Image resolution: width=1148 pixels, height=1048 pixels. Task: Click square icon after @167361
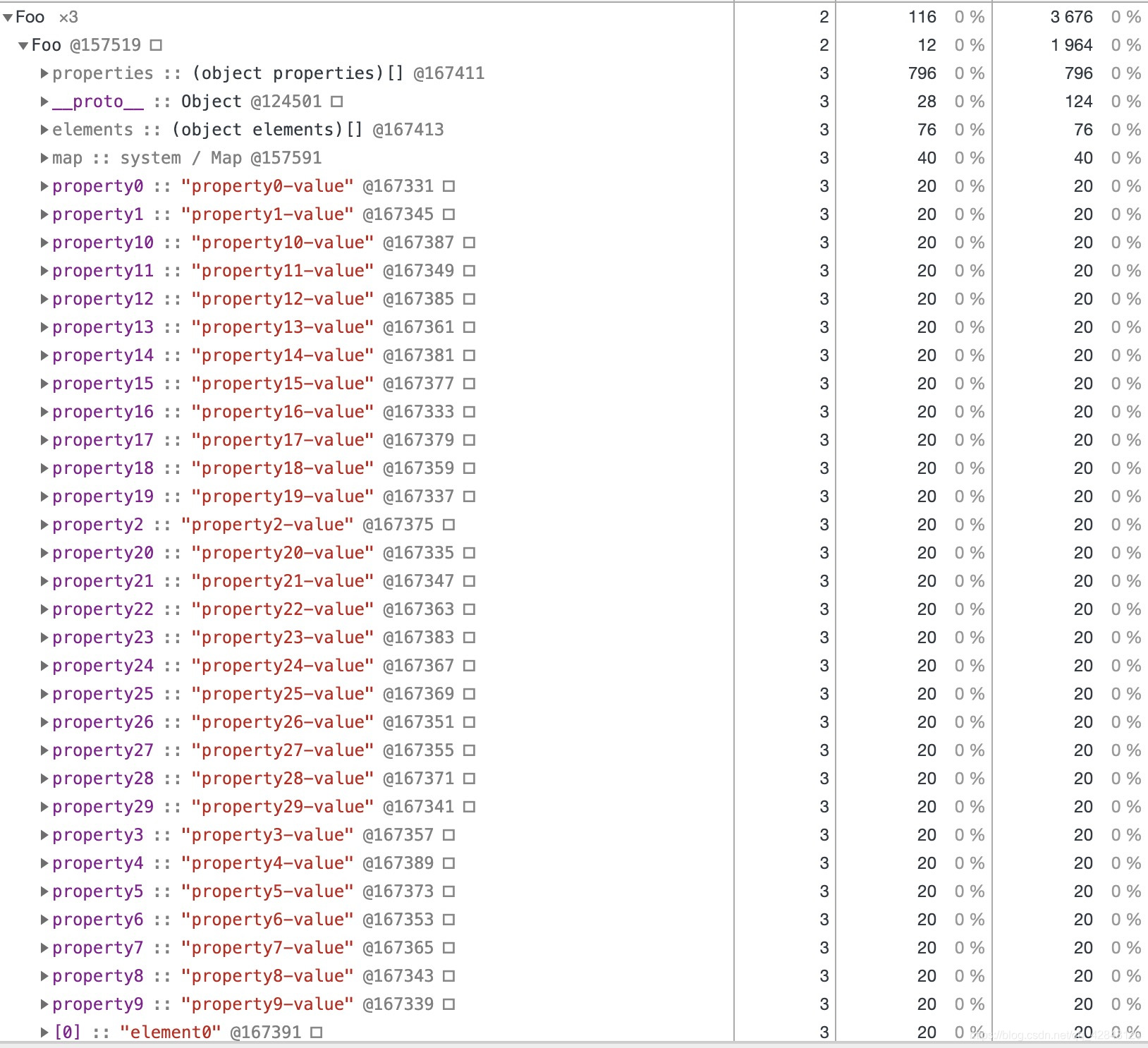click(x=470, y=327)
